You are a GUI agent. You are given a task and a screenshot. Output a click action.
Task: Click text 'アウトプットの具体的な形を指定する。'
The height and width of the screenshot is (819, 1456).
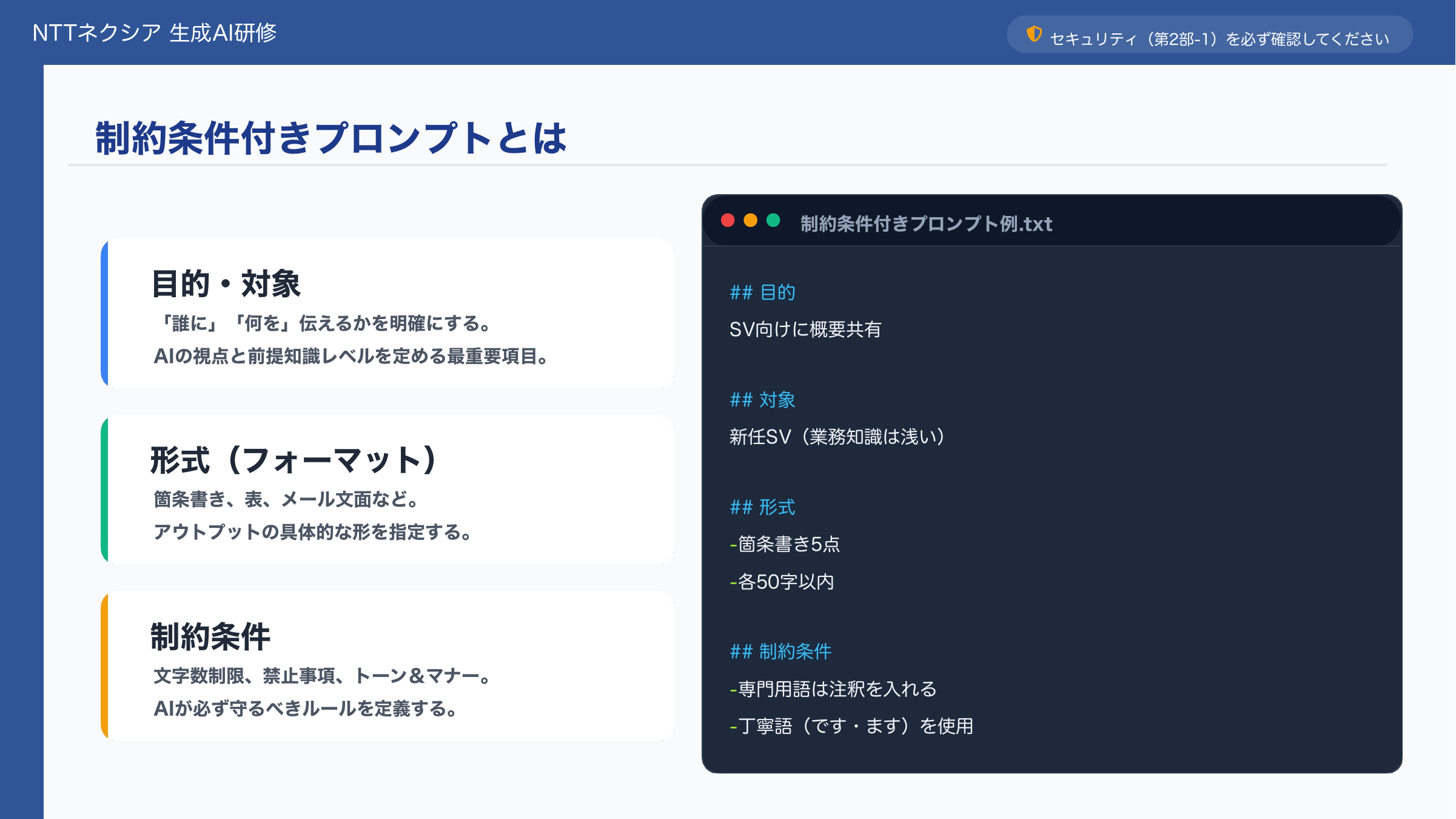click(312, 532)
